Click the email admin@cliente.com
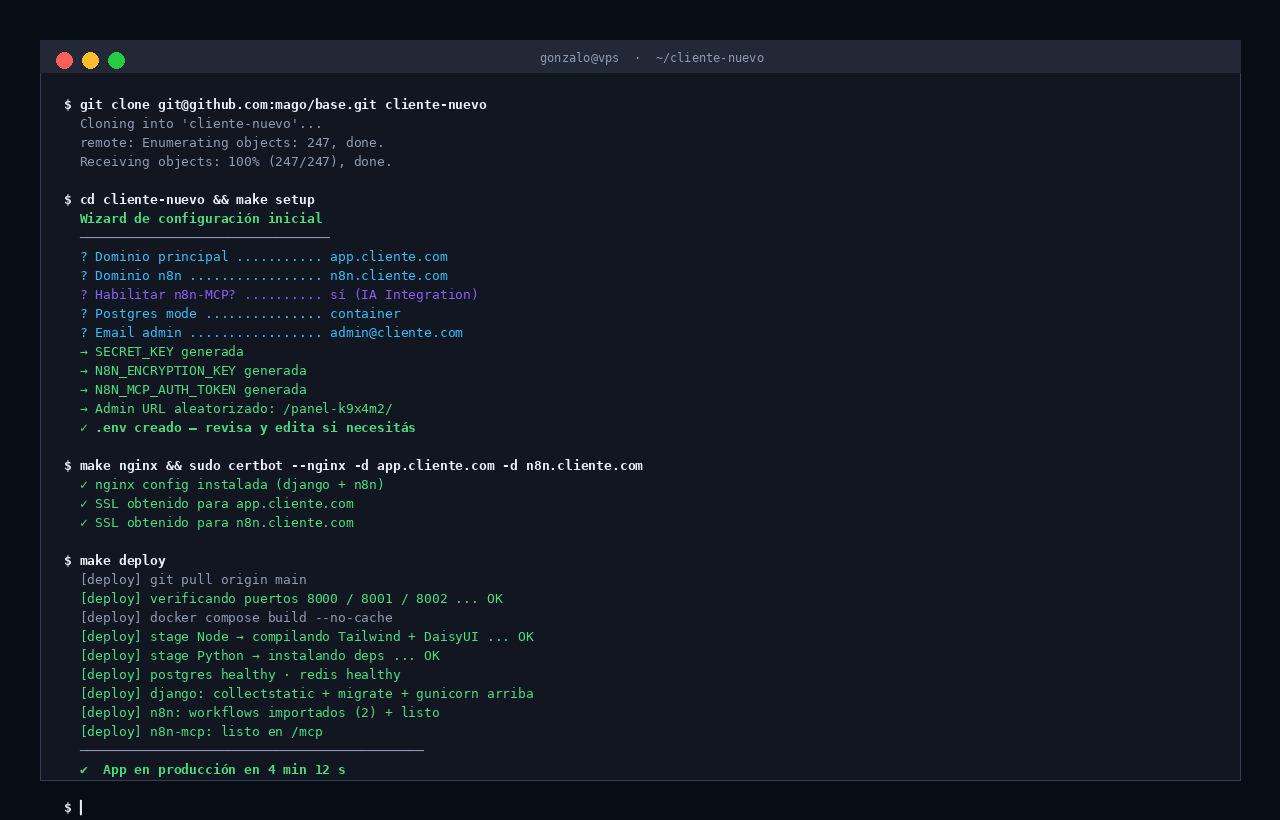Screen dimensions: 1280x820 tap(396, 333)
